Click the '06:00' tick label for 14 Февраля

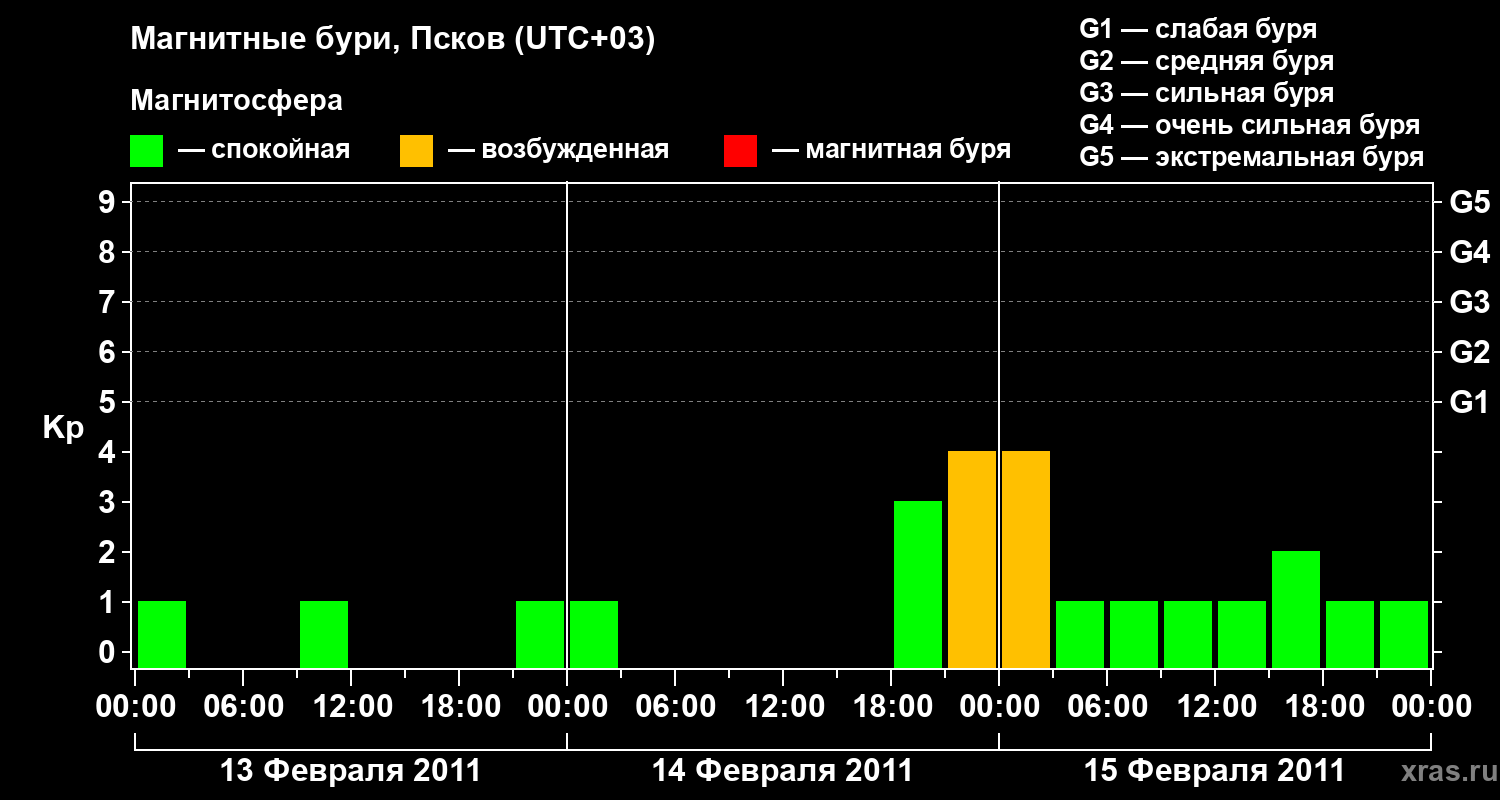pos(675,707)
